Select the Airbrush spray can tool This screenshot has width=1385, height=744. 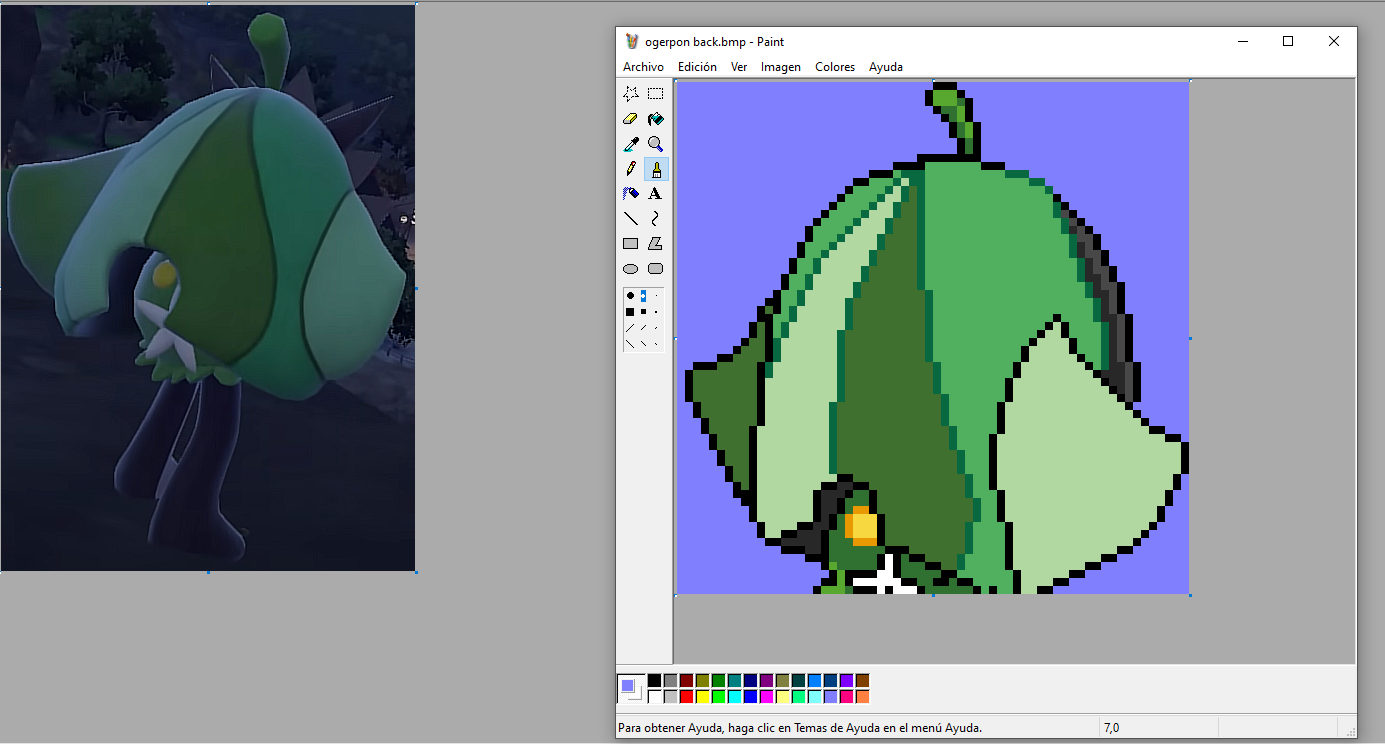point(630,194)
